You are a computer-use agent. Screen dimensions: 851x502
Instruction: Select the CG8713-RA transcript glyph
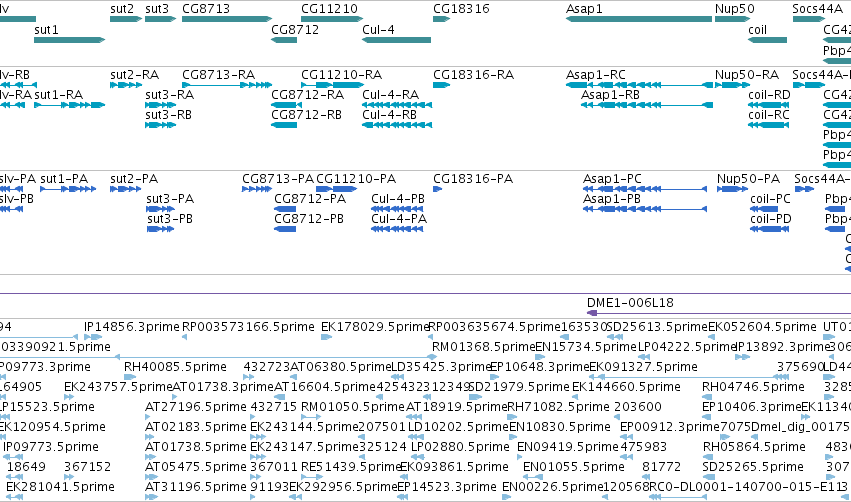click(227, 85)
